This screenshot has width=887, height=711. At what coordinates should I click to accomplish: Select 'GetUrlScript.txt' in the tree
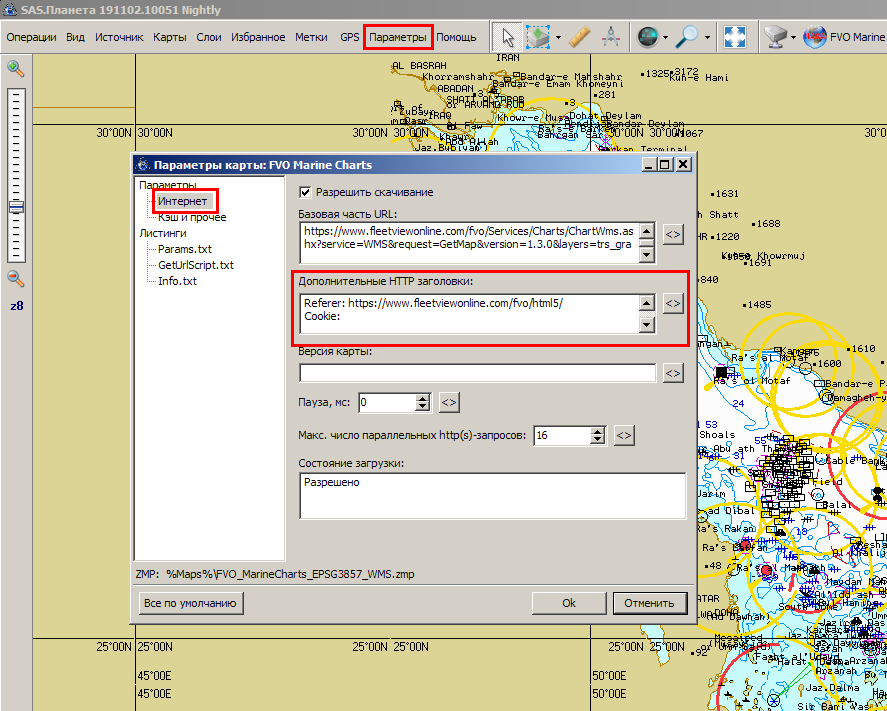(x=195, y=265)
